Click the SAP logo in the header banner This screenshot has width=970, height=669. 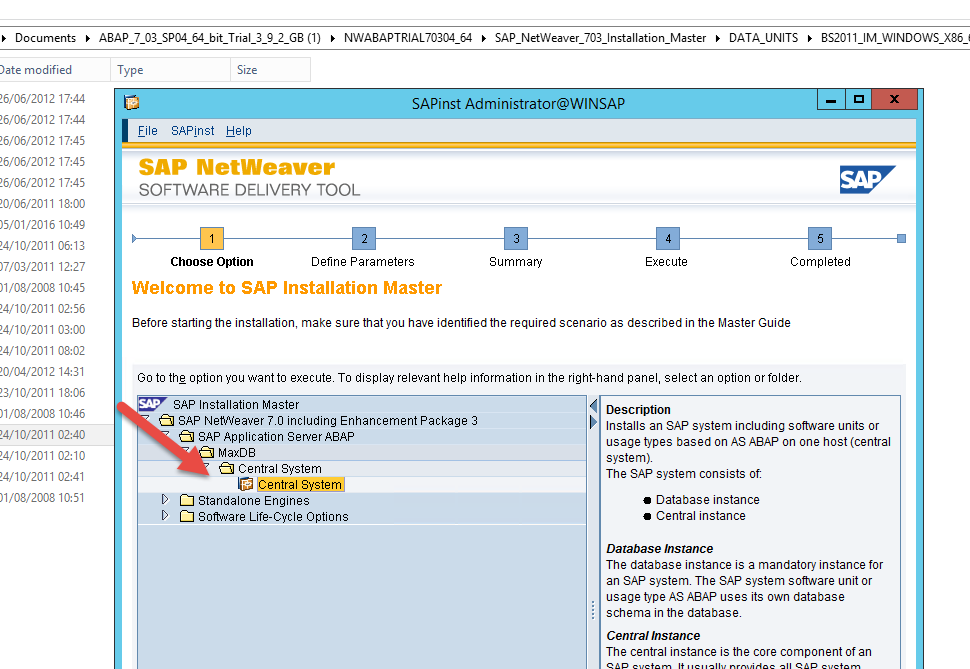(x=867, y=179)
